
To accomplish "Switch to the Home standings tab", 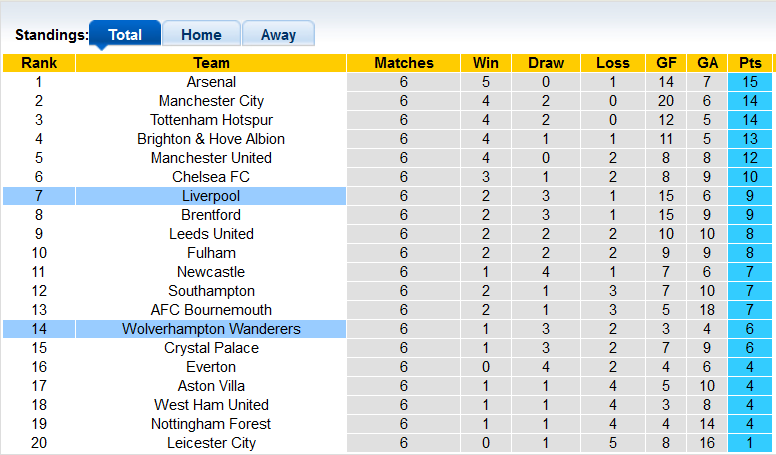I will 201,34.
